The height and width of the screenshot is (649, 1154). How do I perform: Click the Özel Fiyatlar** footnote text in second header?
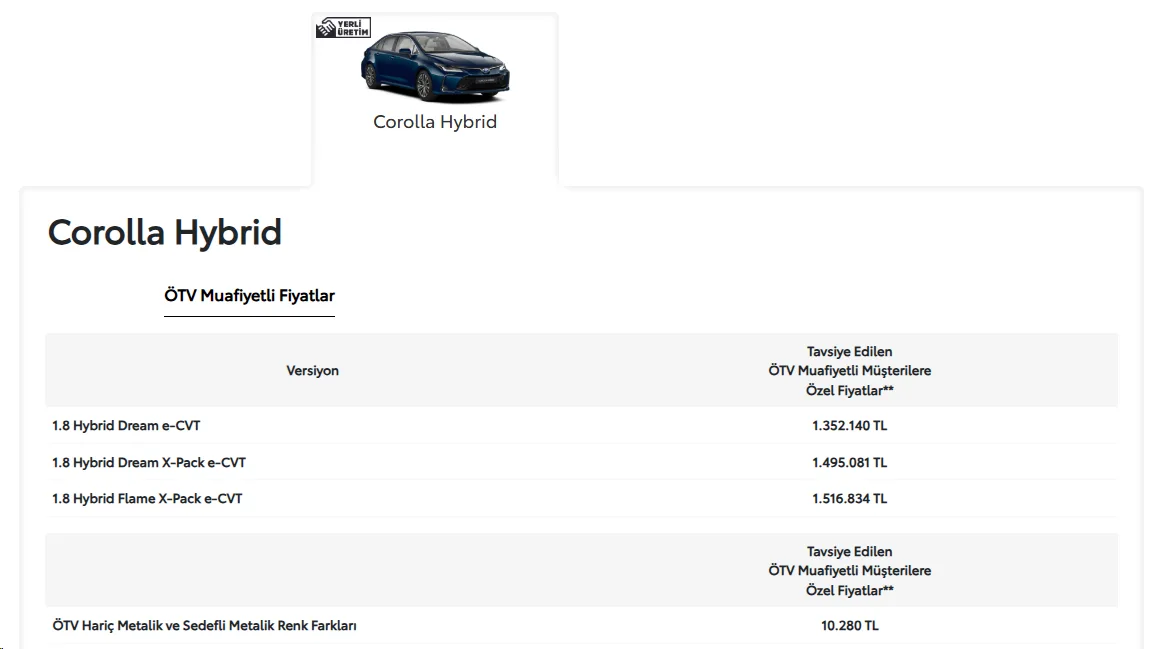coord(849,591)
